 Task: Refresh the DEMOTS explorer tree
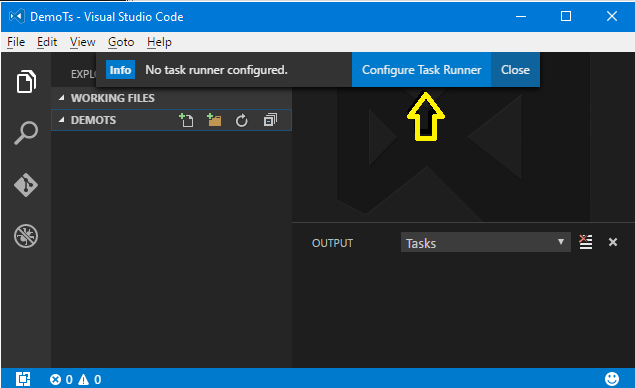[x=242, y=120]
